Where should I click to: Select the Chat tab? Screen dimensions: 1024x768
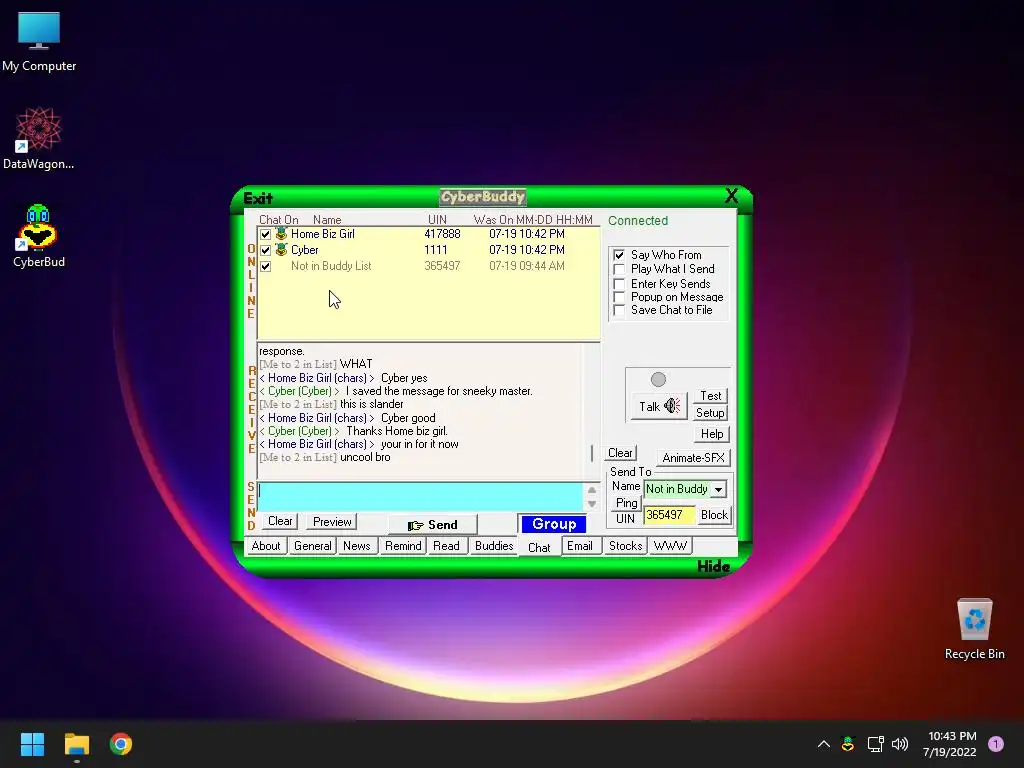539,547
